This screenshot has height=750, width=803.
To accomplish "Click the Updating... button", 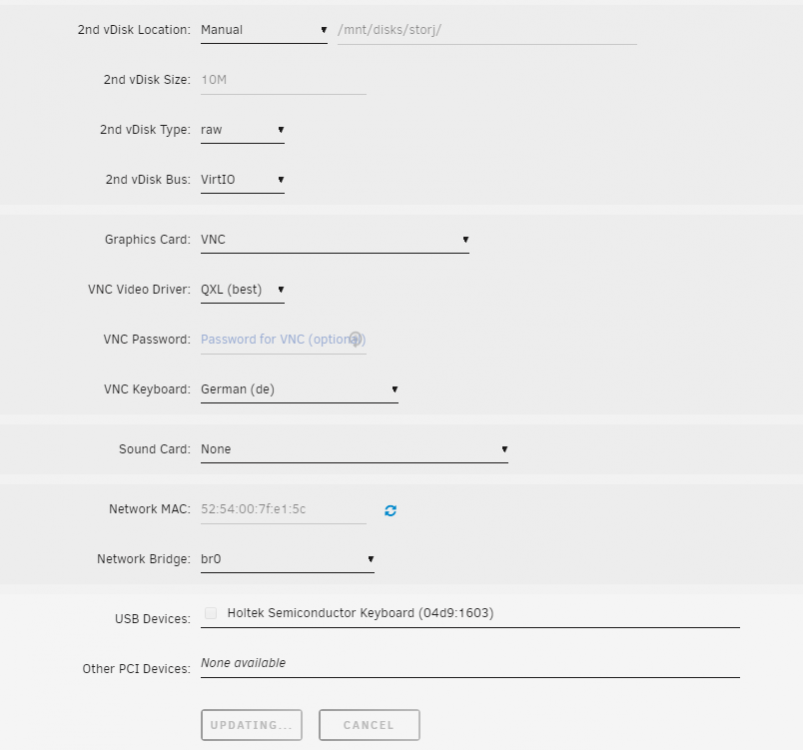I will click(x=251, y=725).
